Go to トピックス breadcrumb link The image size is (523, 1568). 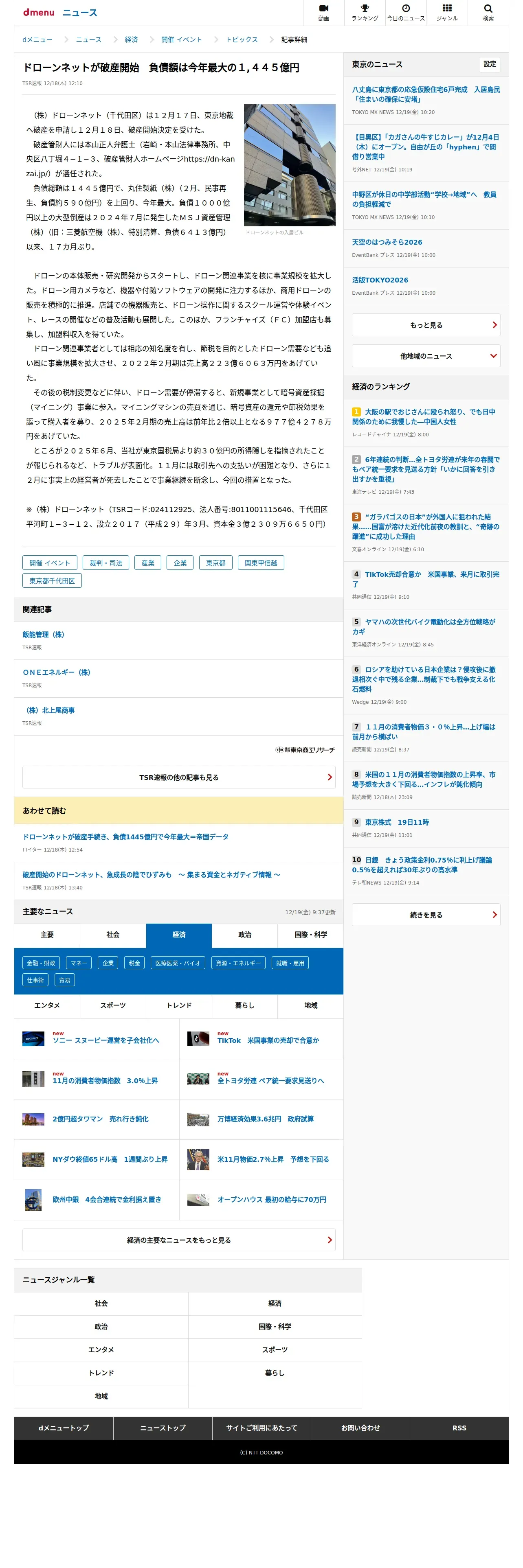click(x=242, y=39)
